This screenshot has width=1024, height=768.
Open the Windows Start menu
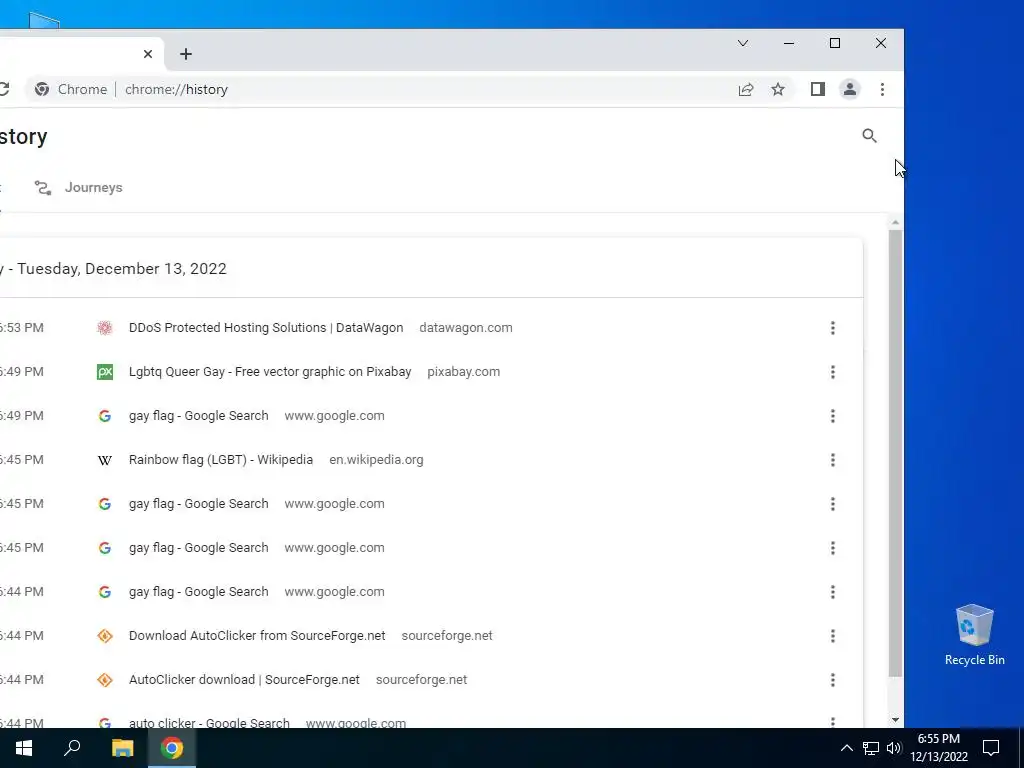click(24, 748)
